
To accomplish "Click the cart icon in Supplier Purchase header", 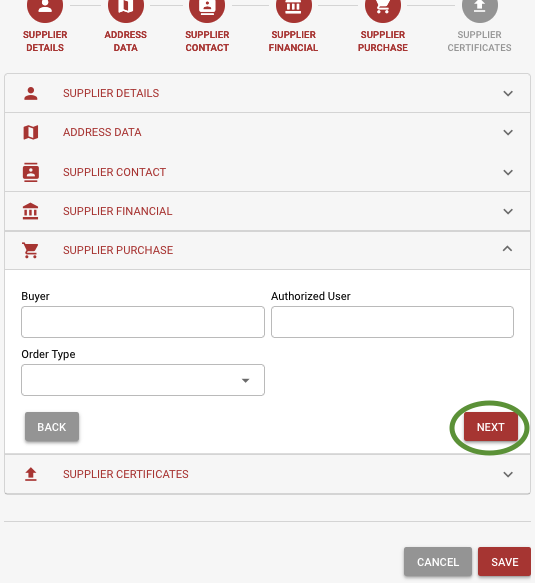I will click(30, 250).
